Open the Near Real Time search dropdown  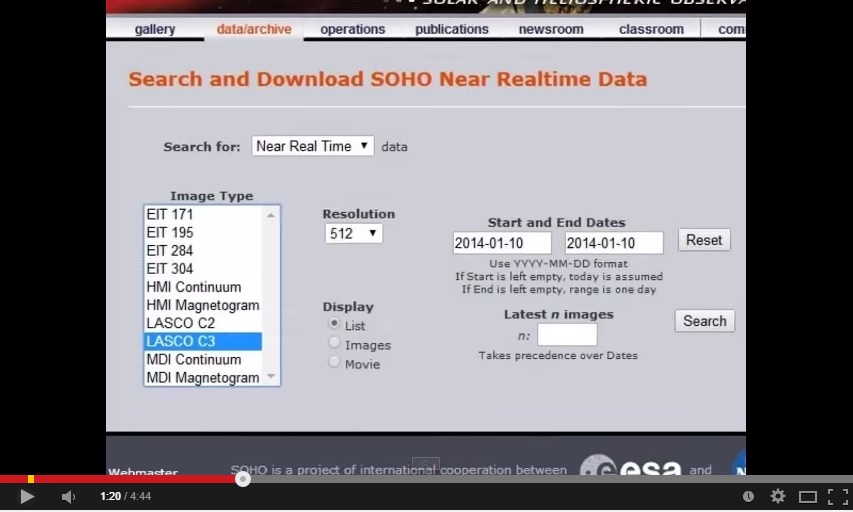pos(313,146)
